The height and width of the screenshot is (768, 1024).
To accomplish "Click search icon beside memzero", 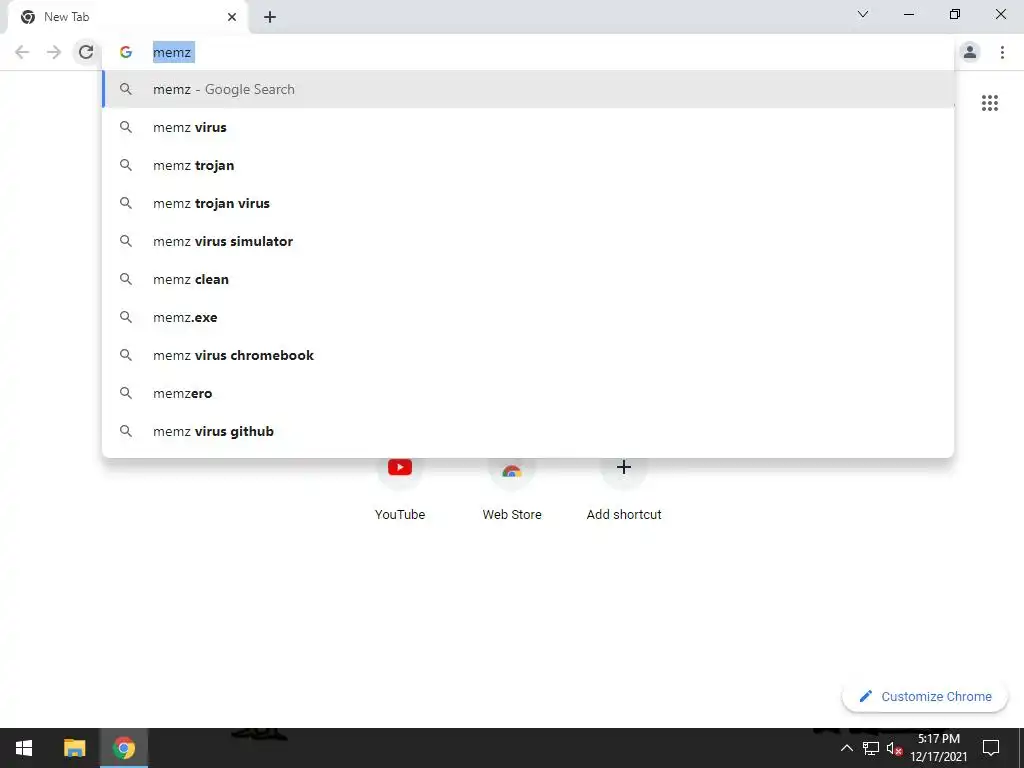I will tap(126, 393).
